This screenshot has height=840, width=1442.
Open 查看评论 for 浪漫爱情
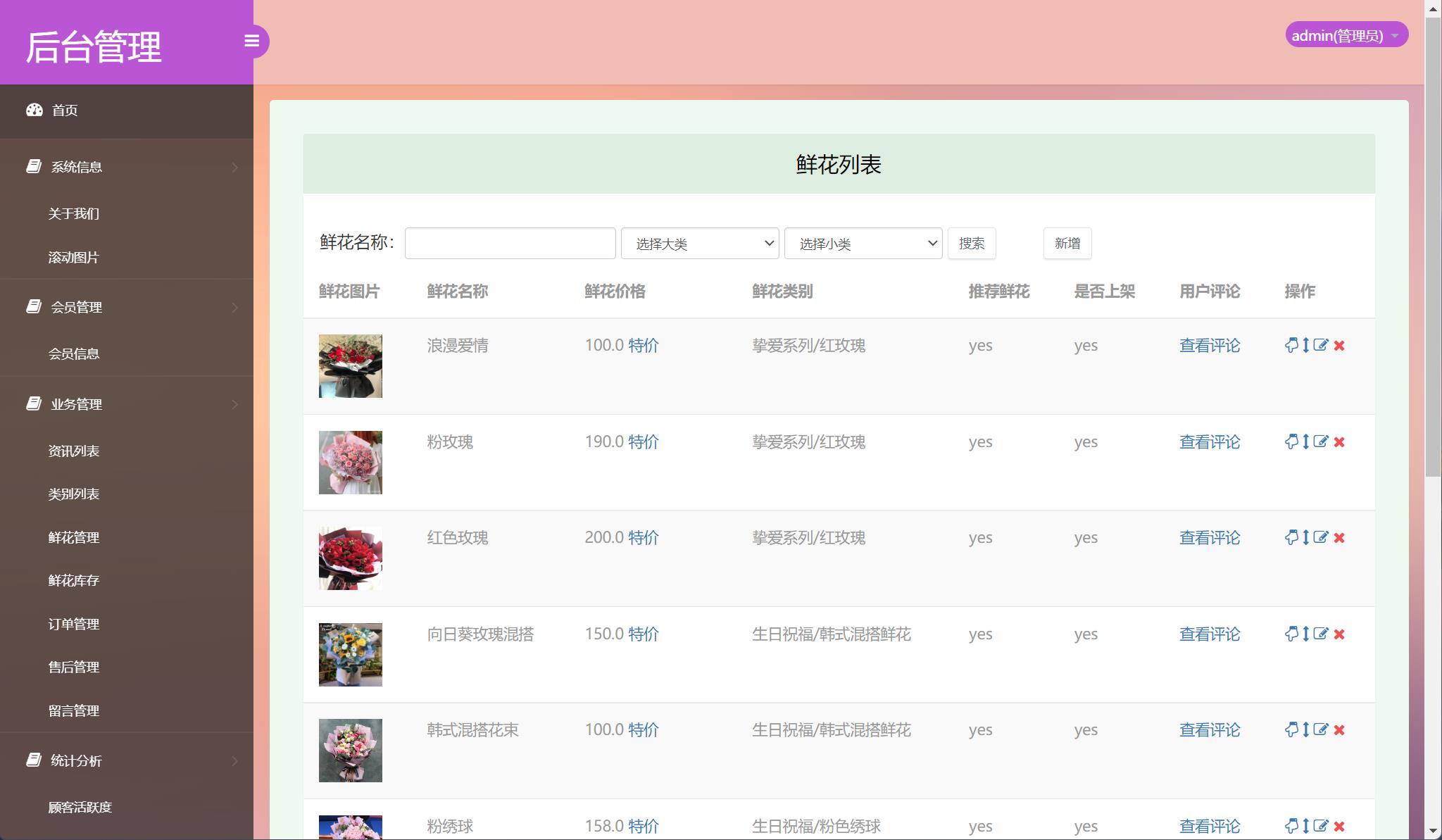[1210, 346]
